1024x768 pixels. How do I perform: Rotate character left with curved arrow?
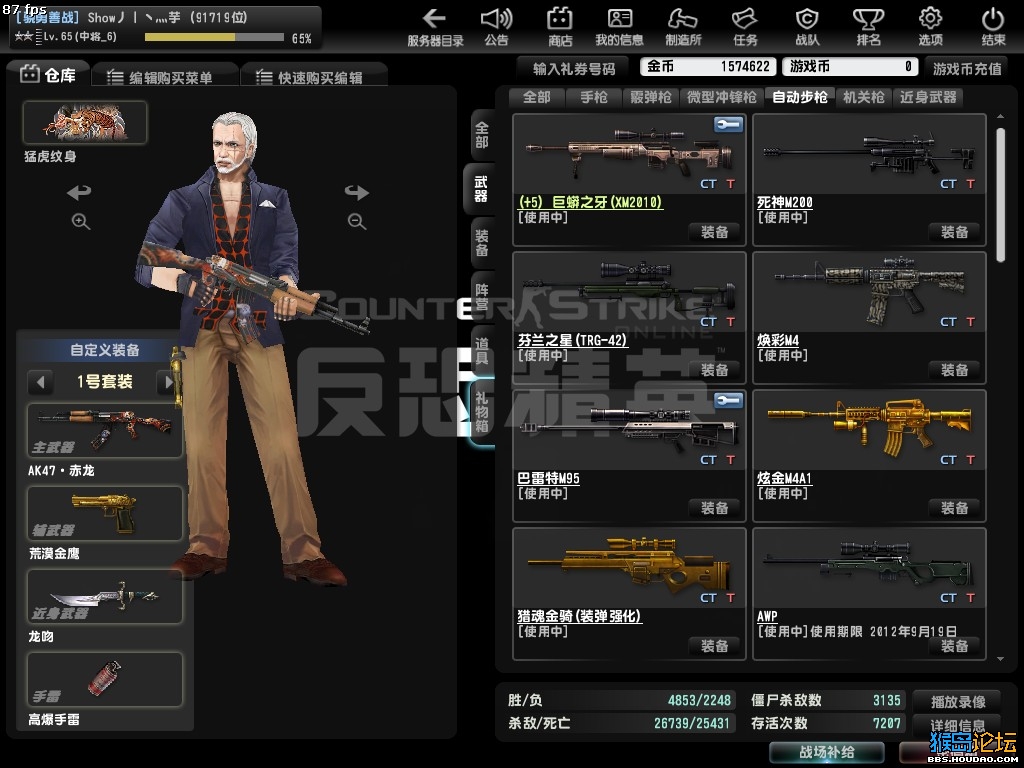click(x=79, y=192)
